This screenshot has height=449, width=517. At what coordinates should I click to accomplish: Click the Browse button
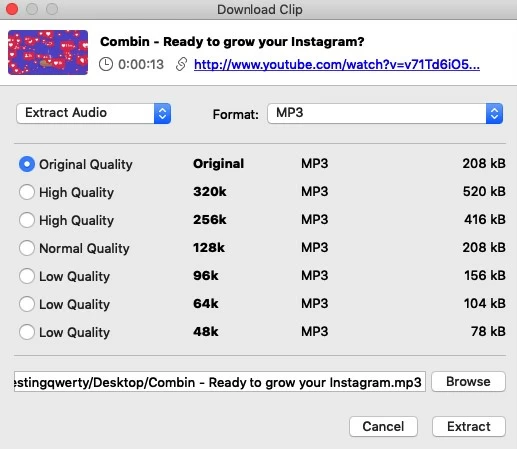pyautogui.click(x=468, y=382)
